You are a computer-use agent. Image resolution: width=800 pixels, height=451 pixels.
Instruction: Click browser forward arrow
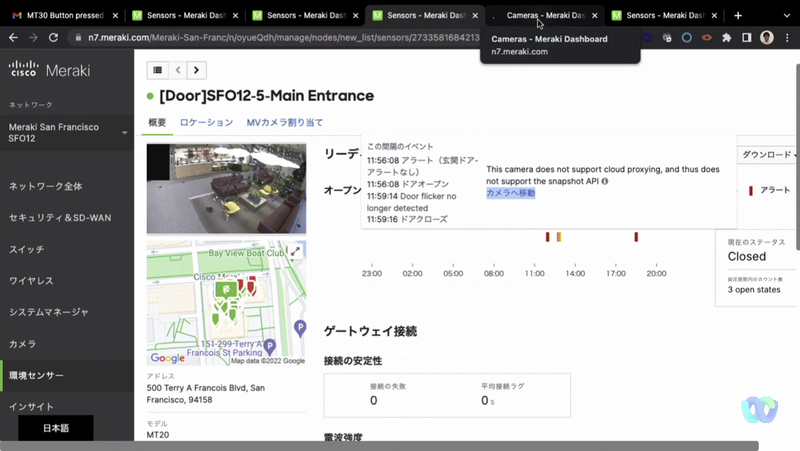[x=33, y=38]
